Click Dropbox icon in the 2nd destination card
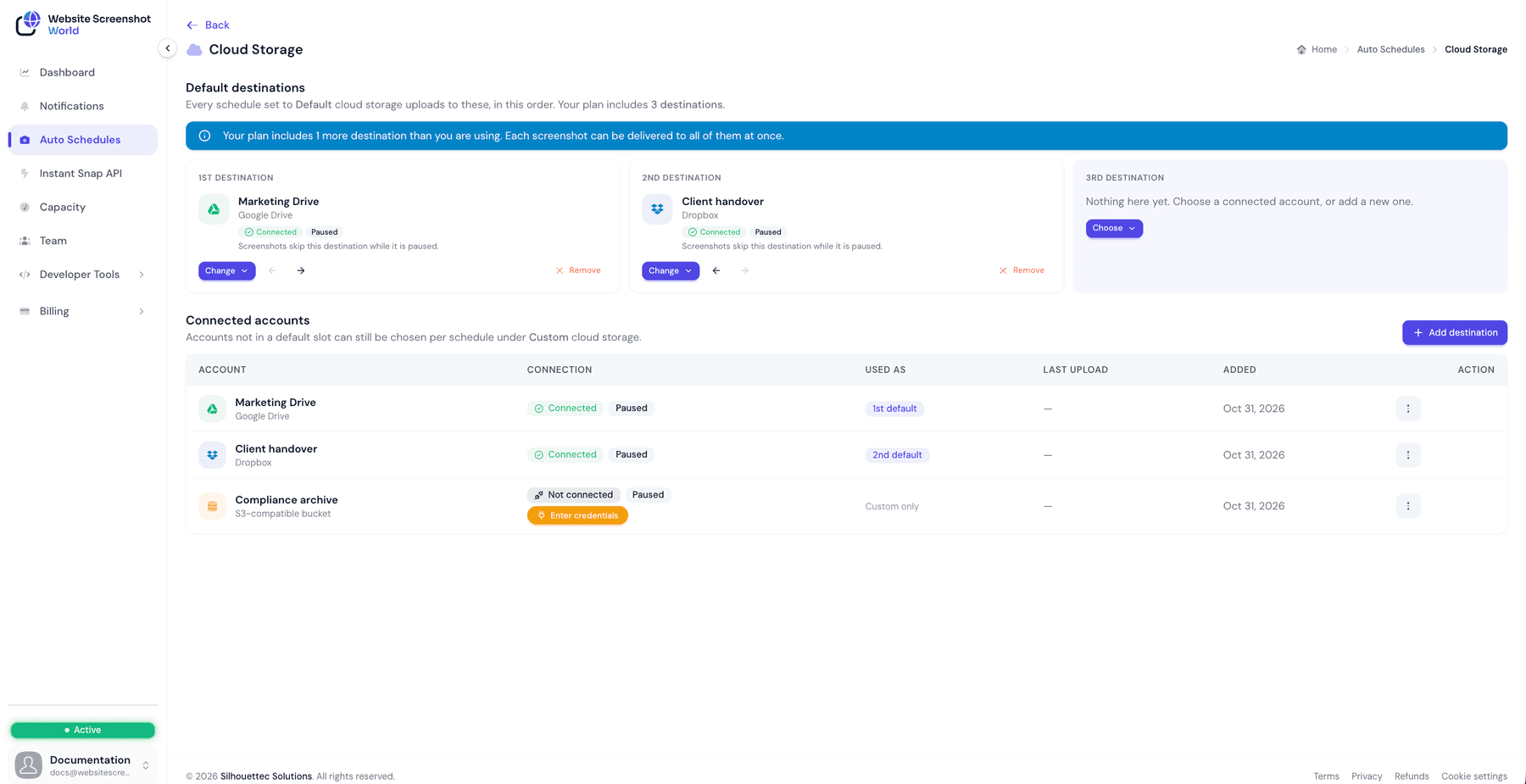The width and height of the screenshot is (1526, 784). click(657, 209)
